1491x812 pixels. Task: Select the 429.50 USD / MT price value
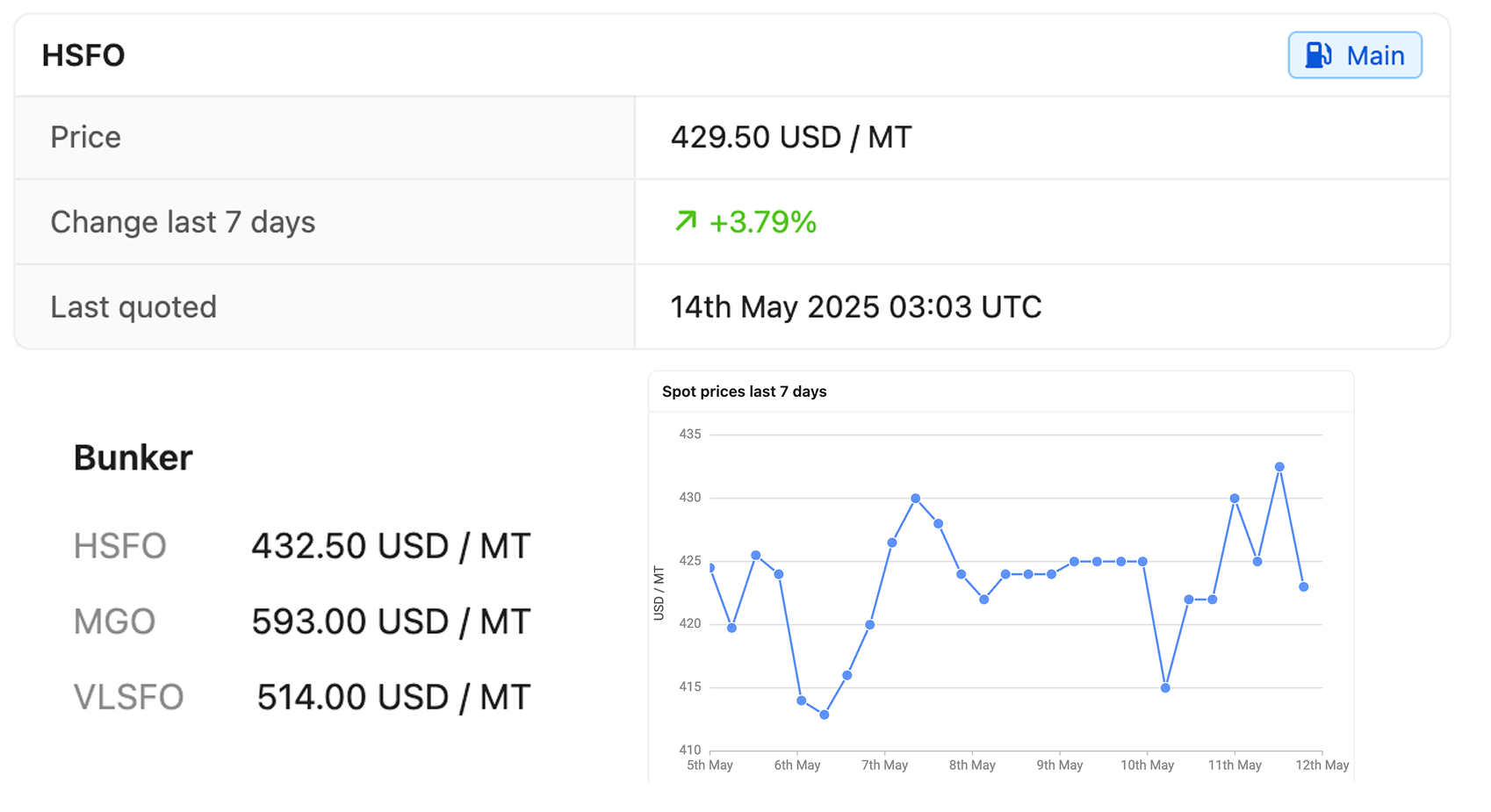(790, 138)
